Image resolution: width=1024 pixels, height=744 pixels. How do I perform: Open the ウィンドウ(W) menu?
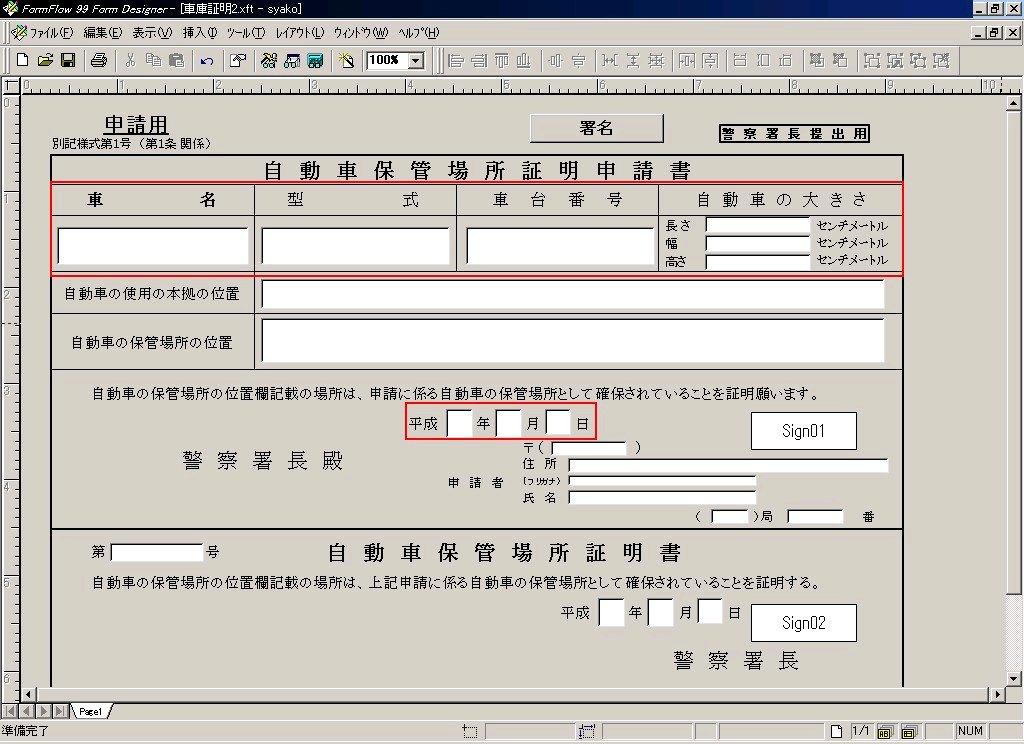[x=360, y=33]
